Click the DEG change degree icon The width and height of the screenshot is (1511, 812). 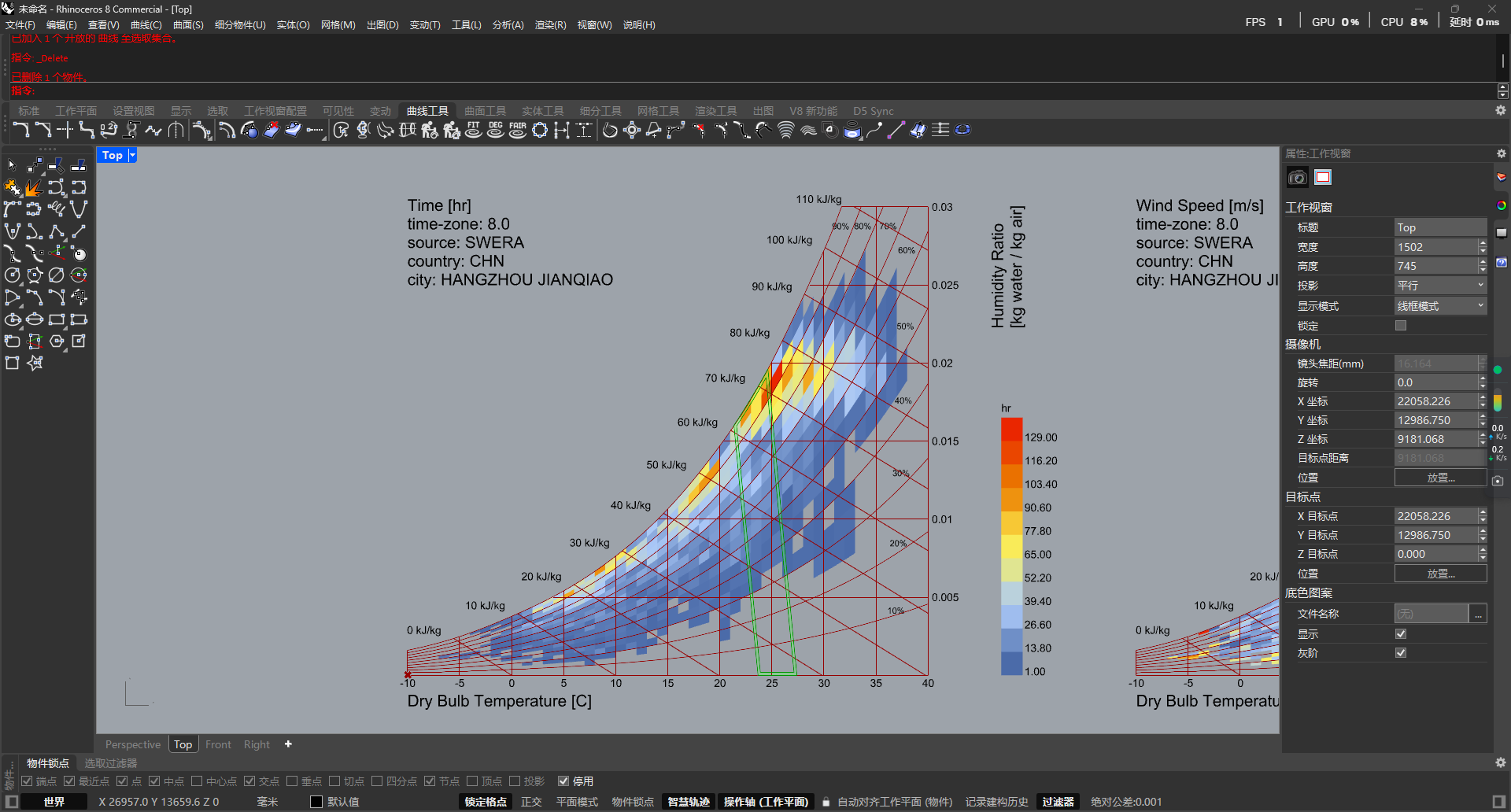(495, 130)
